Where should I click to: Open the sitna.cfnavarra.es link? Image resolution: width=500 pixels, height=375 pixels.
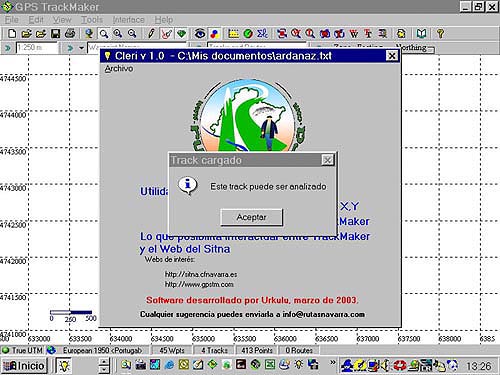coord(201,274)
